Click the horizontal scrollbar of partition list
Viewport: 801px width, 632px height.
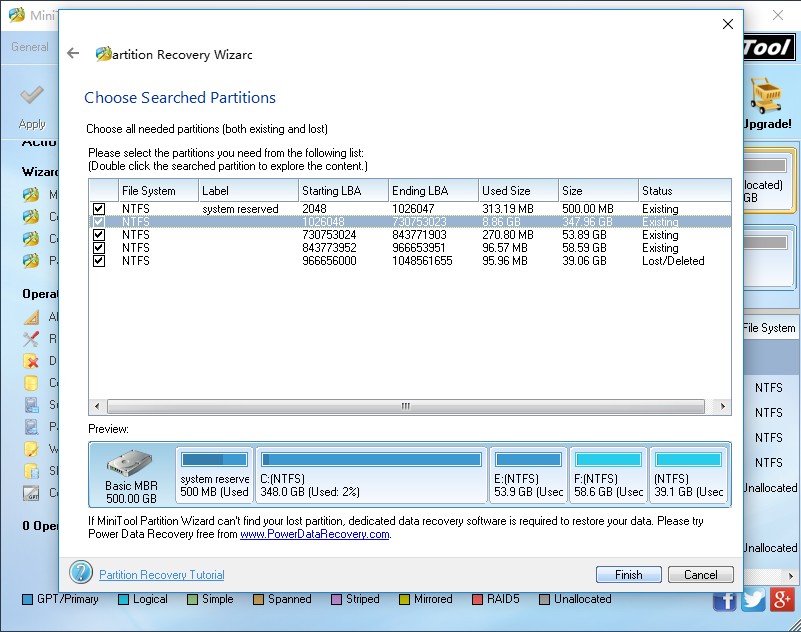406,407
